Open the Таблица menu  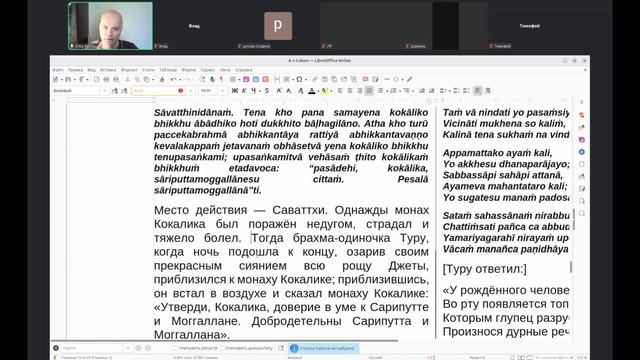tap(168, 70)
